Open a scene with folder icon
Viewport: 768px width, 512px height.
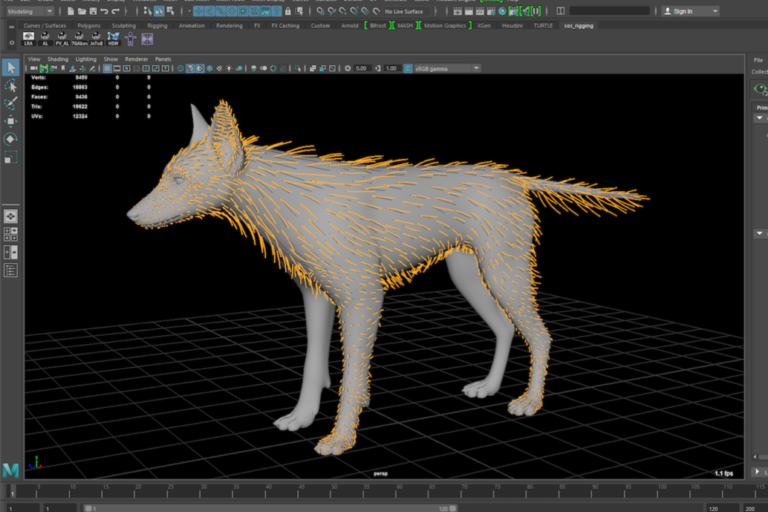tap(82, 11)
